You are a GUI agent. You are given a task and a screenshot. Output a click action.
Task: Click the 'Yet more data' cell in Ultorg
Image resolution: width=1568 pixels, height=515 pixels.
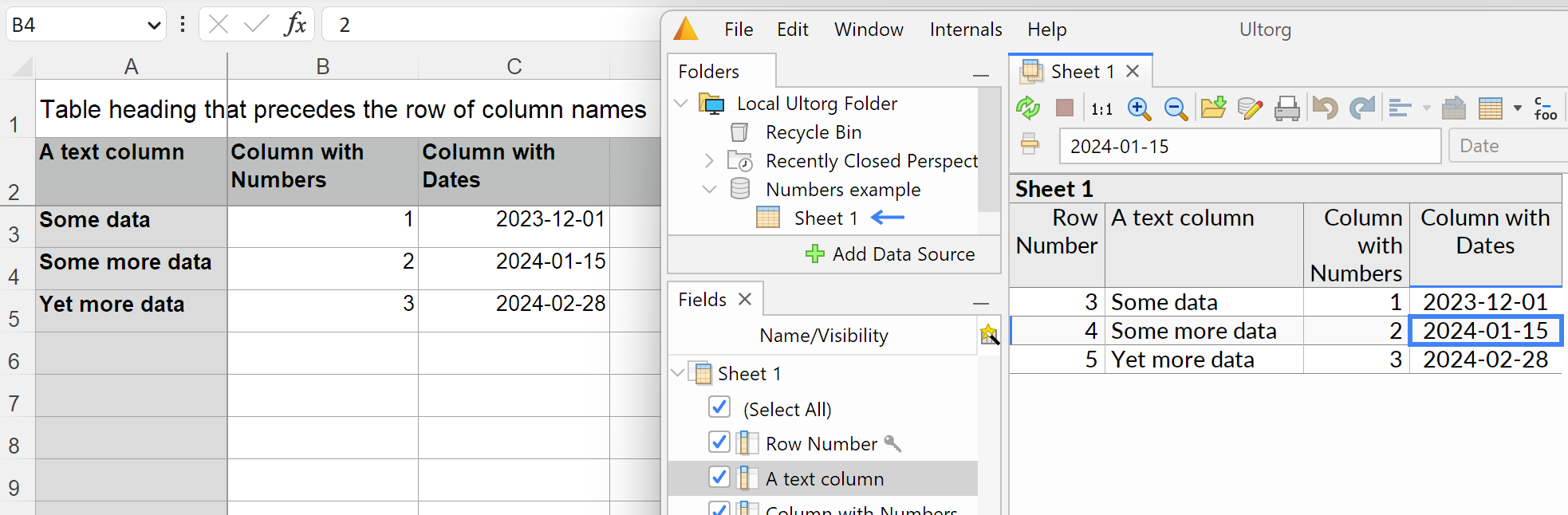click(x=1204, y=360)
